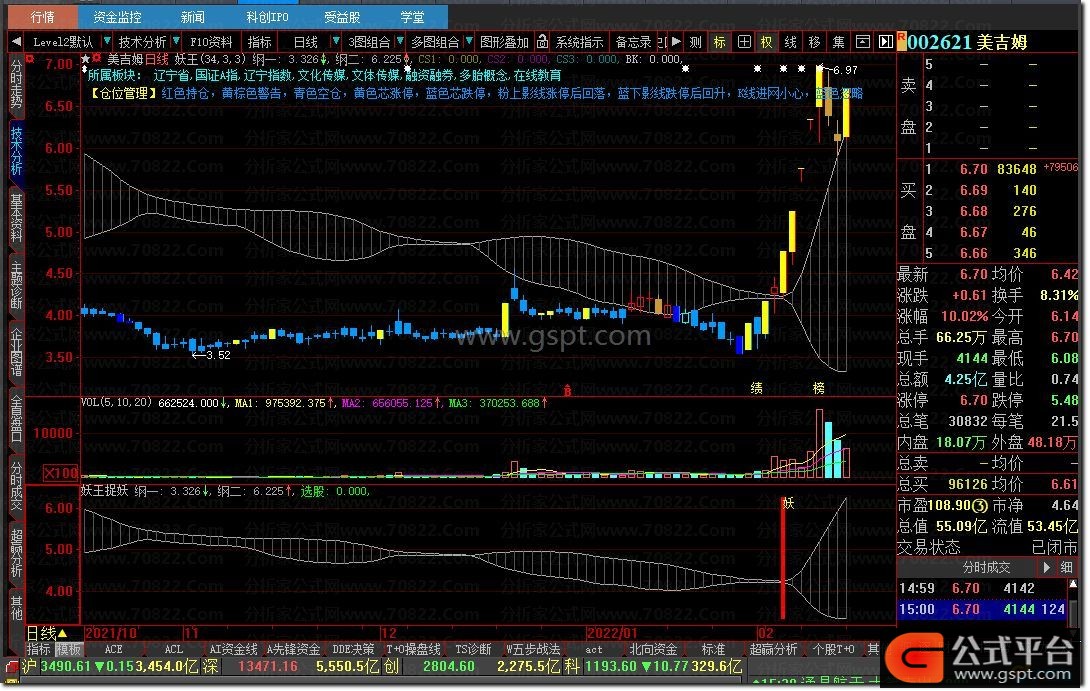Click the 指标 toolbar button
The height and width of the screenshot is (691, 1090).
259,42
